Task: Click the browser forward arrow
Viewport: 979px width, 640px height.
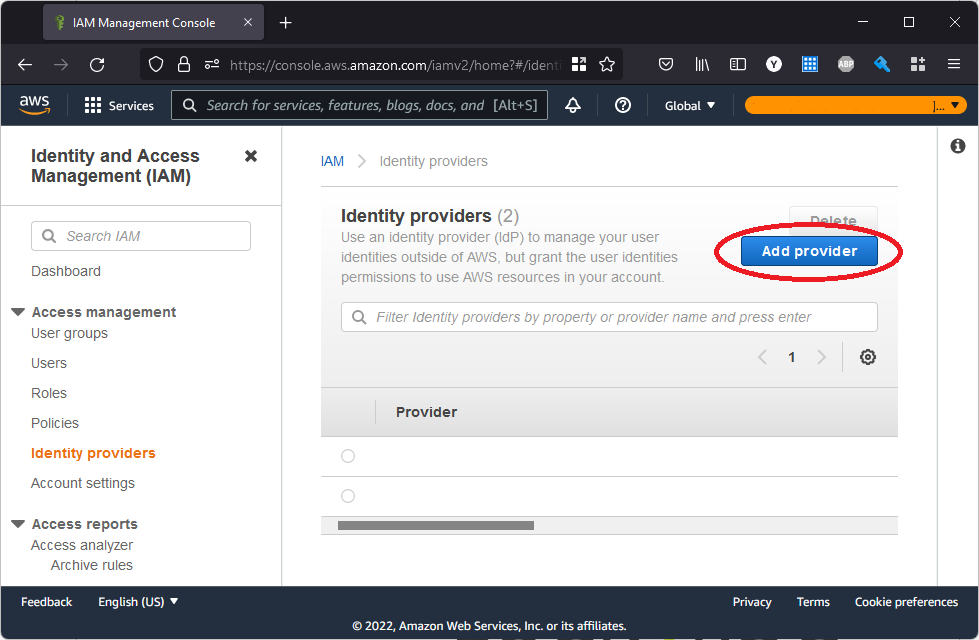Action: (61, 64)
